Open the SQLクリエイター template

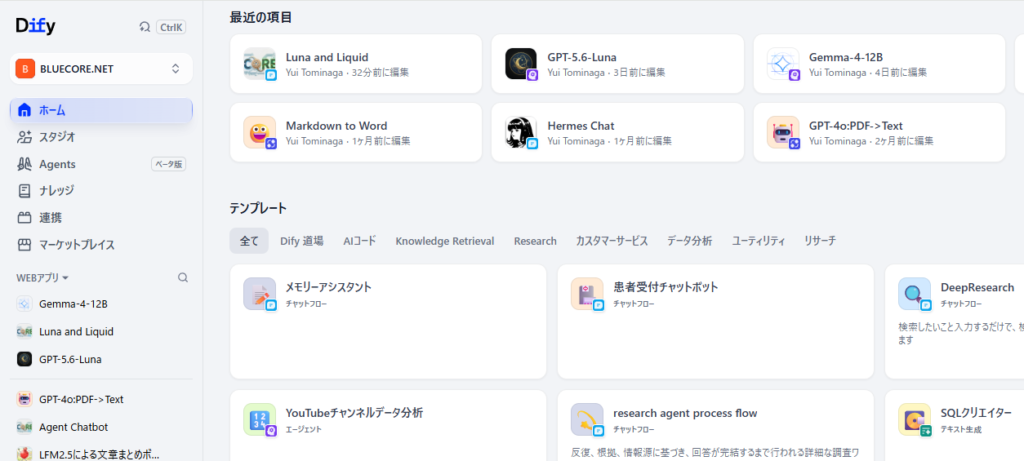pyautogui.click(x=955, y=426)
